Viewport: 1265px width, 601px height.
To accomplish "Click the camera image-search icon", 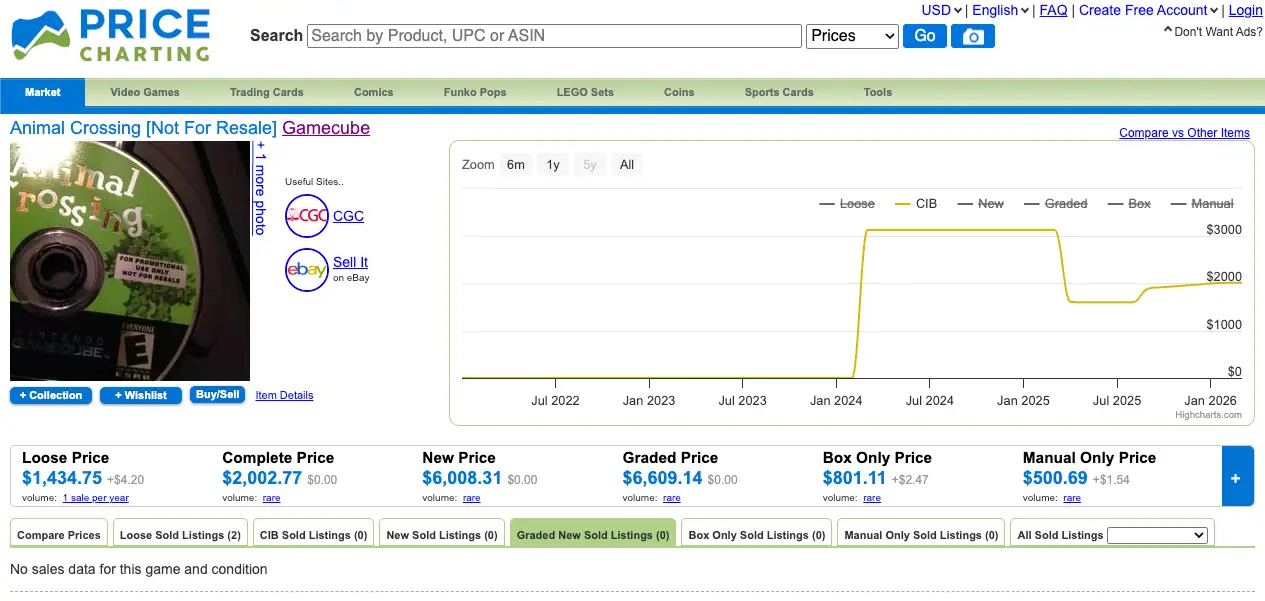I will (971, 35).
